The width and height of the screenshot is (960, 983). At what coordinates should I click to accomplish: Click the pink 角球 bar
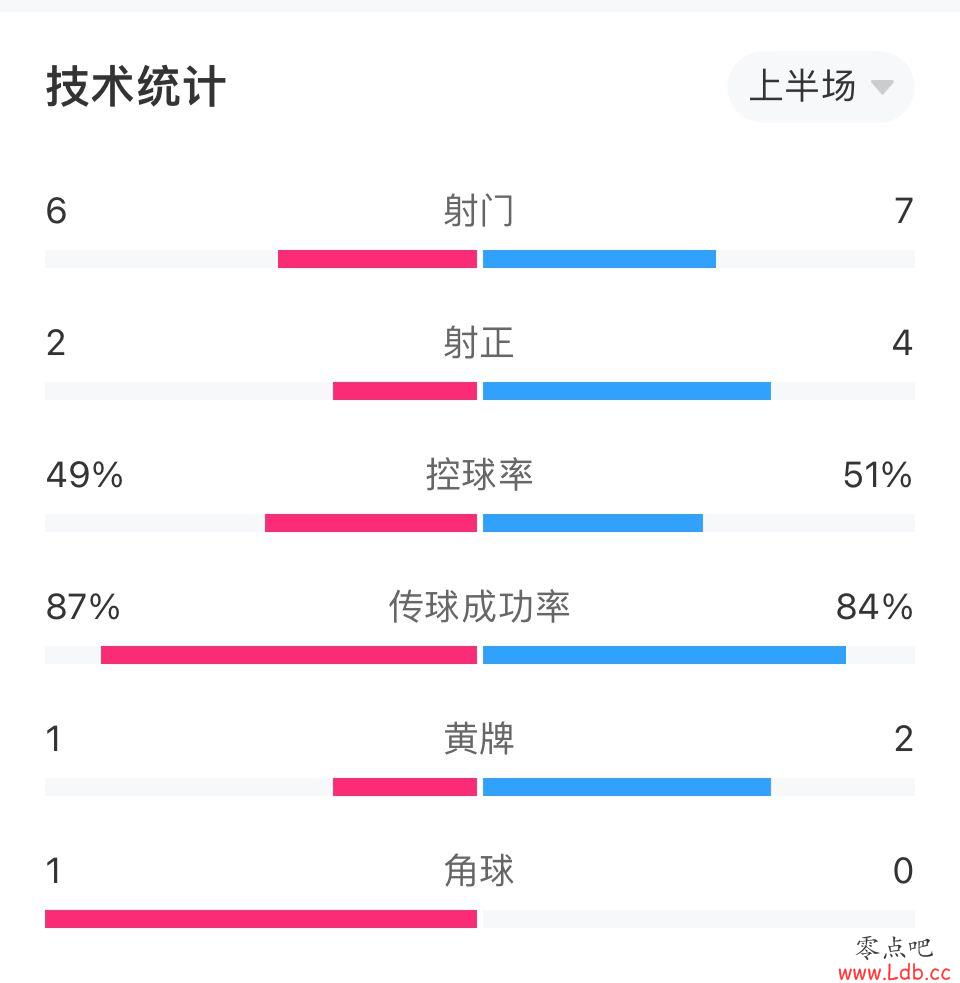coord(261,919)
